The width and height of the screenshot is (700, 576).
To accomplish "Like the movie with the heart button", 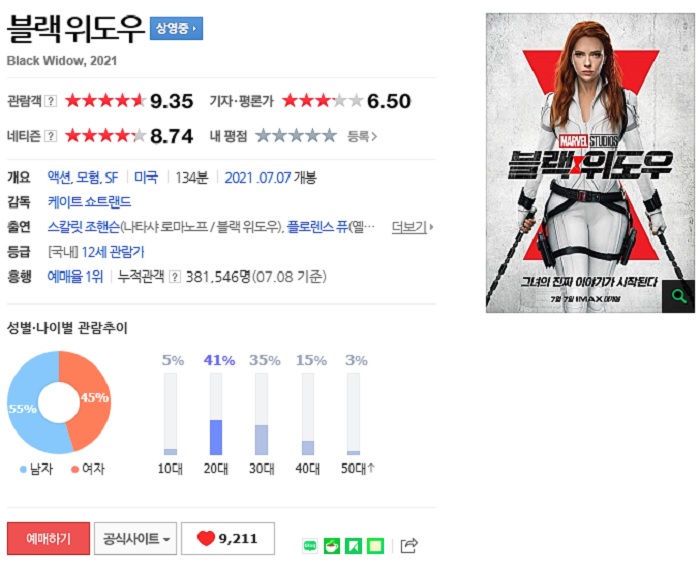I will tap(228, 538).
